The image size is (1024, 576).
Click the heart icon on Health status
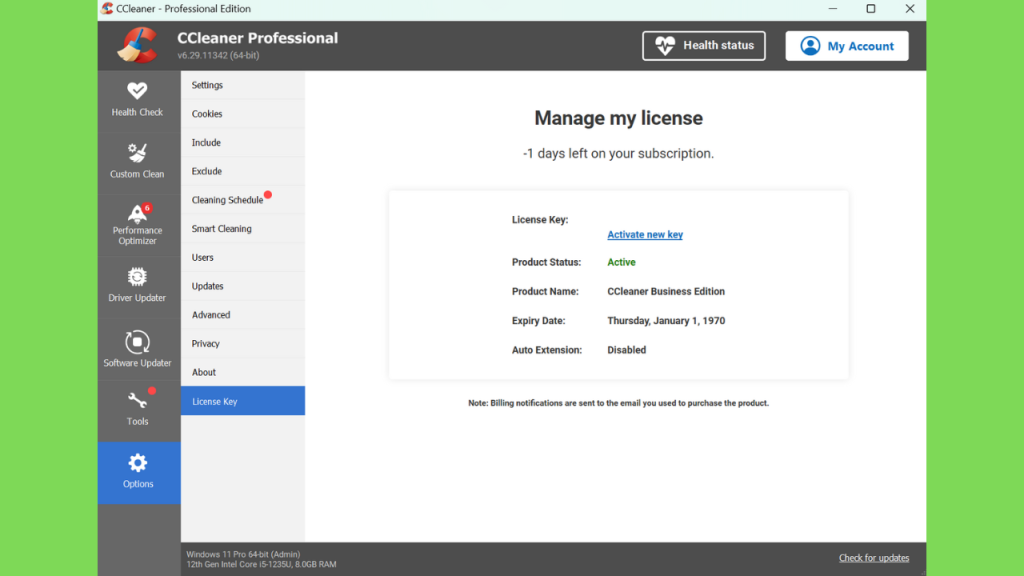665,46
